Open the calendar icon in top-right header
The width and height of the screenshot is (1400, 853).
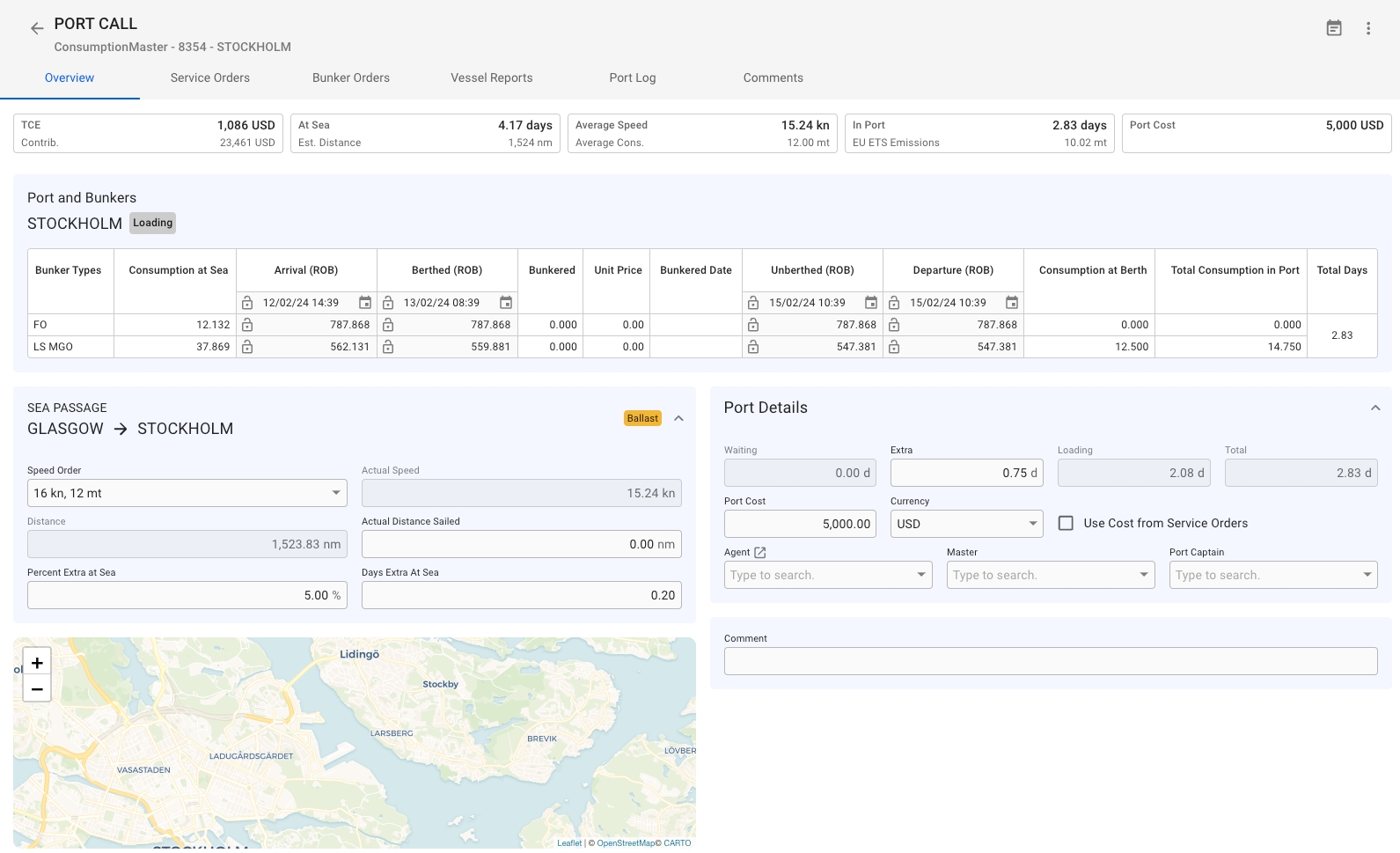tap(1334, 28)
